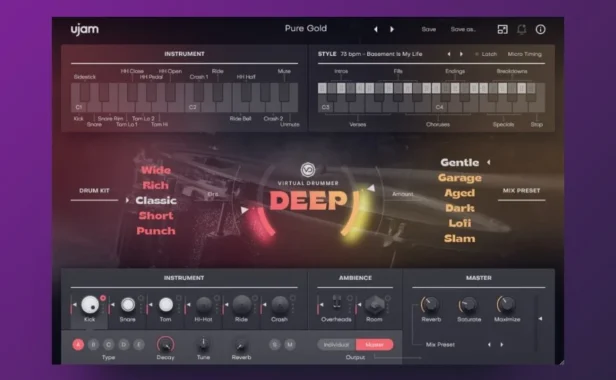The image size is (616, 380).
Task: Click the master output level arrow
Action: tap(540, 319)
